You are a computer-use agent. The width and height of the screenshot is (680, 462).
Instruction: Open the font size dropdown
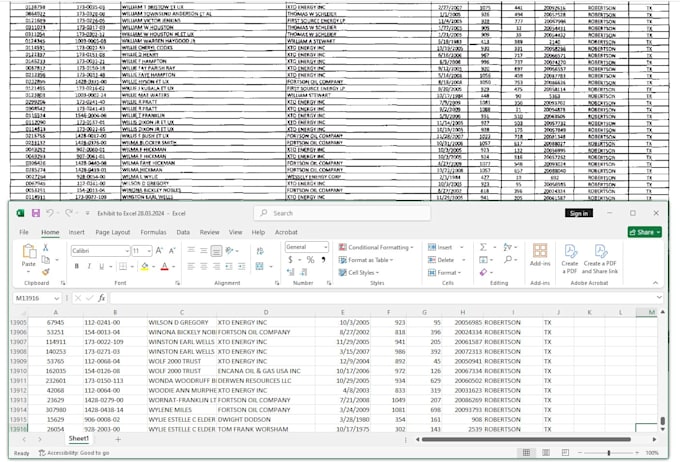point(149,251)
